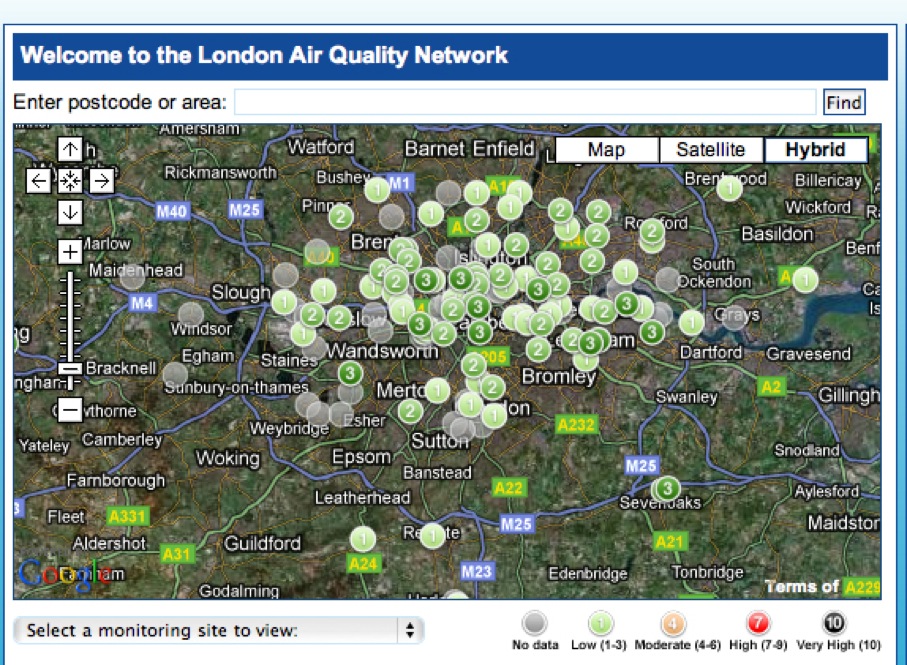Pan the map left with arrow button
The width and height of the screenshot is (907, 665).
click(x=38, y=181)
